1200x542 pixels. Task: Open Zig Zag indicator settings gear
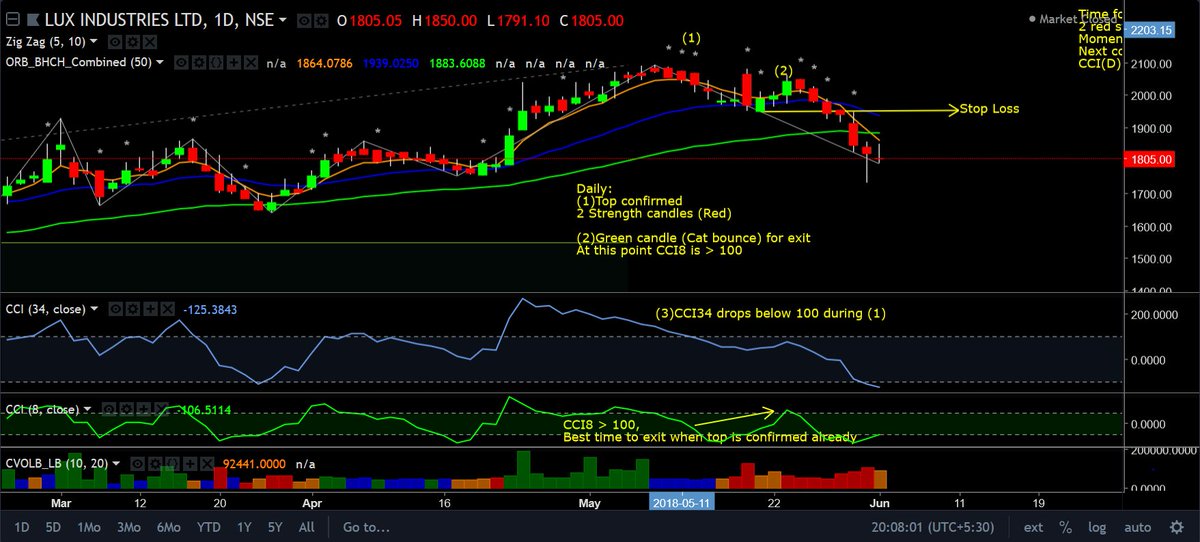tap(133, 42)
